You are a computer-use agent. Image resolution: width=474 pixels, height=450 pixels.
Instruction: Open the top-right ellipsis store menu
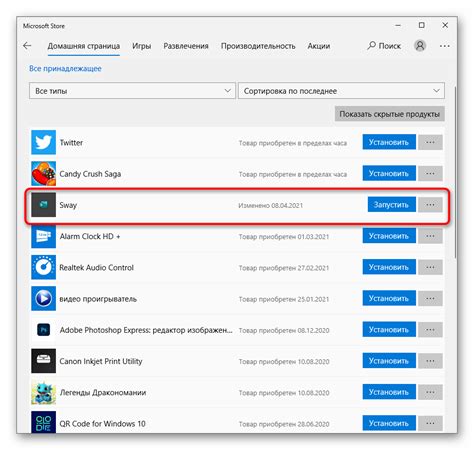445,46
